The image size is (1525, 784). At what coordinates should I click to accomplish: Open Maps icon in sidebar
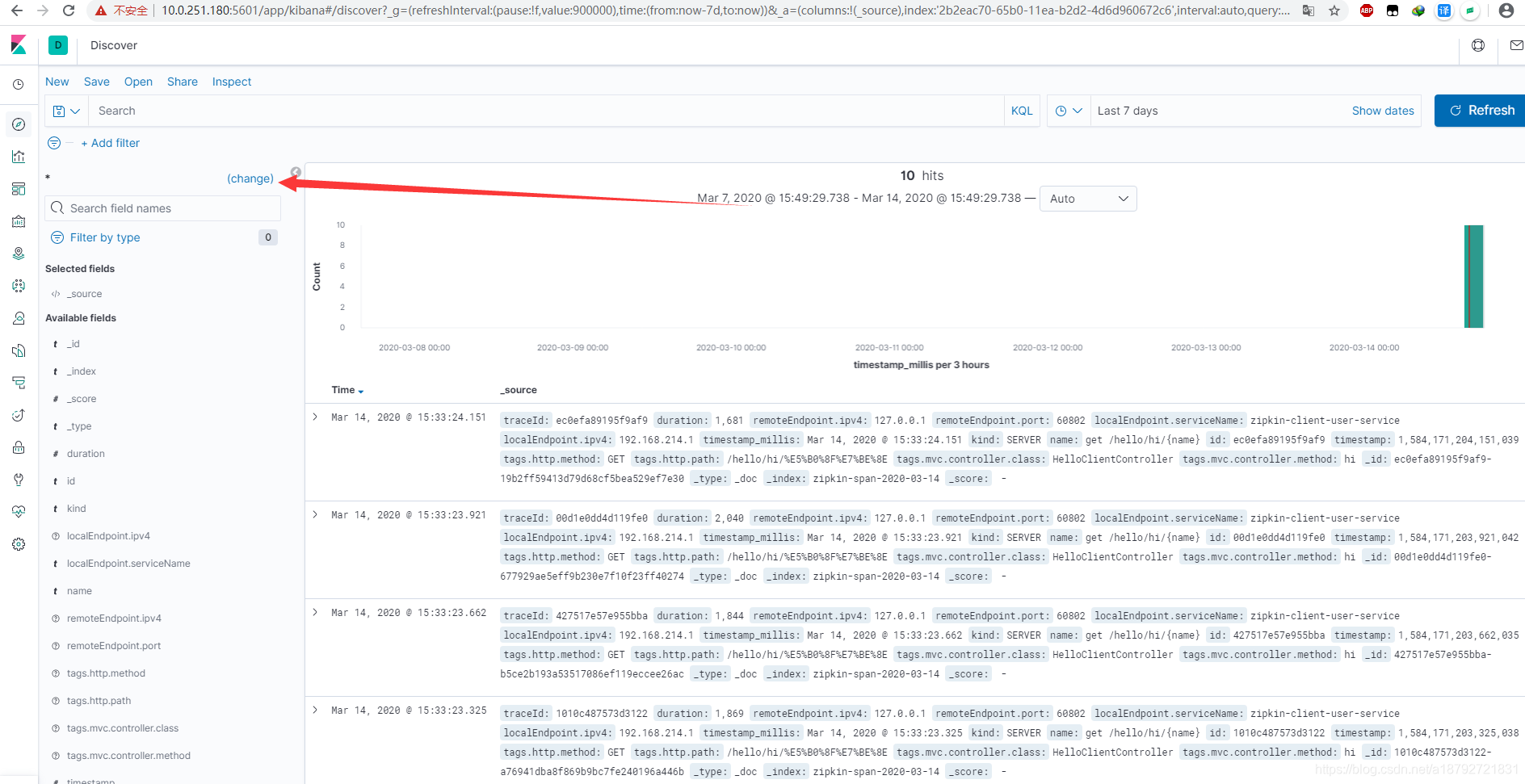pyautogui.click(x=19, y=254)
